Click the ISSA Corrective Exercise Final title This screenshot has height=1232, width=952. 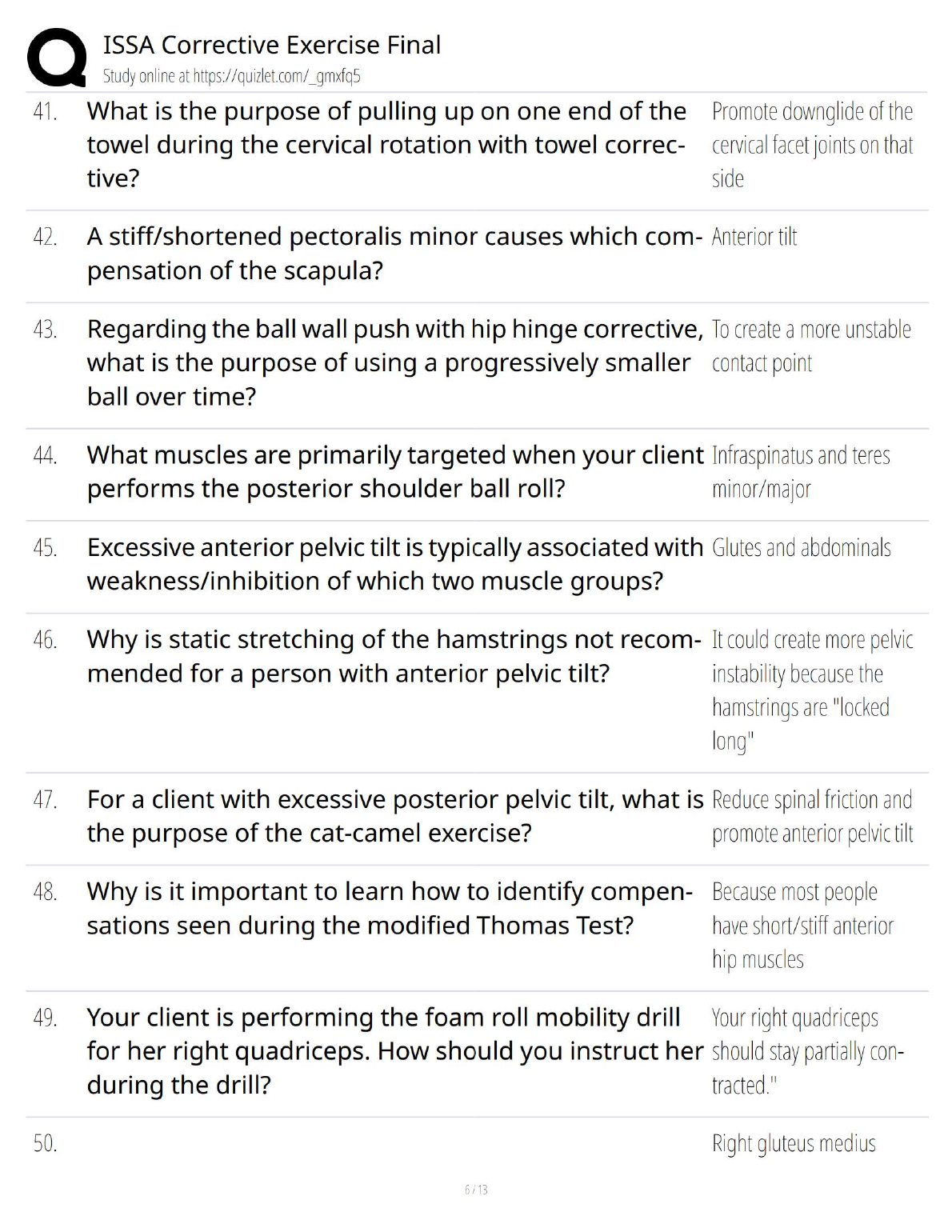pos(272,45)
